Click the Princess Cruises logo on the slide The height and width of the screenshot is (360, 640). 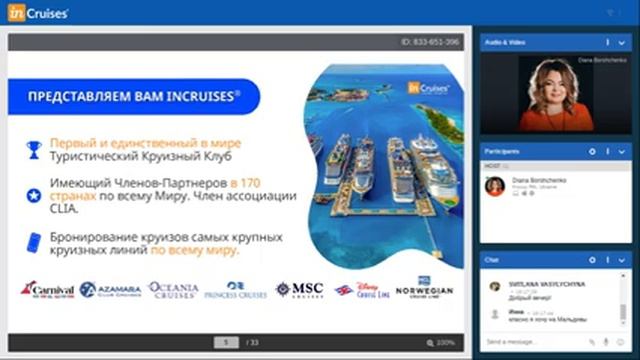click(x=235, y=290)
